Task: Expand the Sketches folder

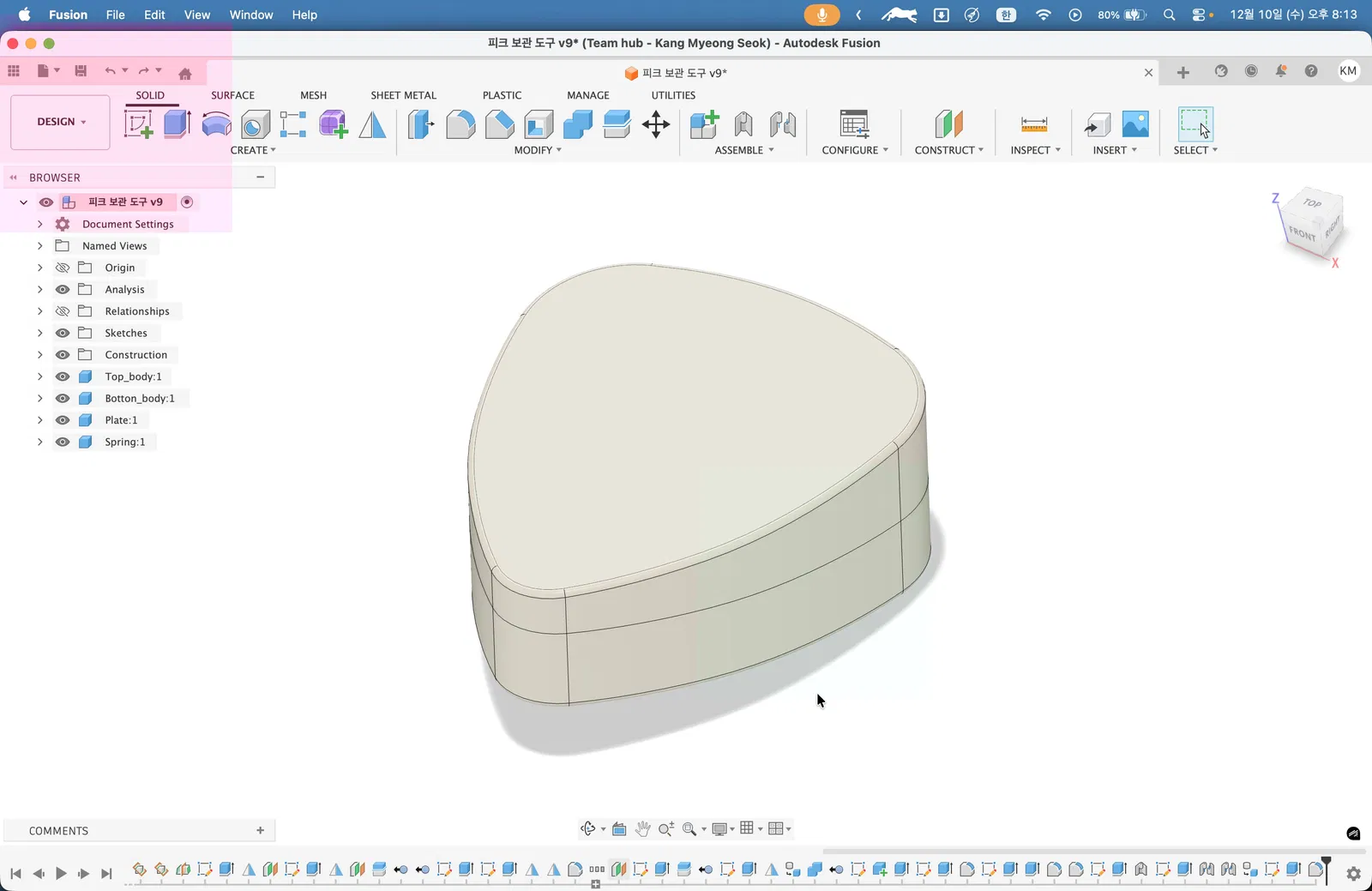Action: (39, 333)
